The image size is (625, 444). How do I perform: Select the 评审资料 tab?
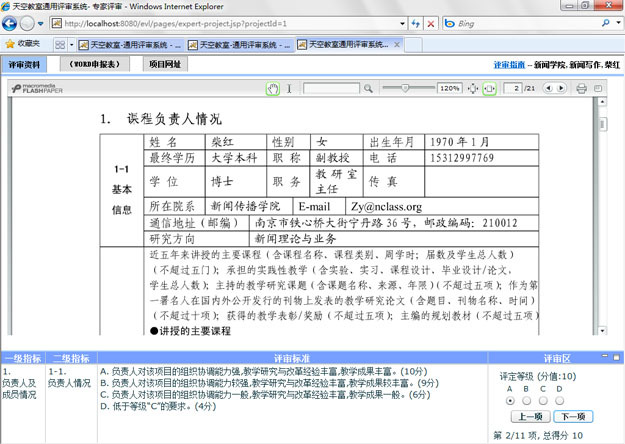pos(24,65)
